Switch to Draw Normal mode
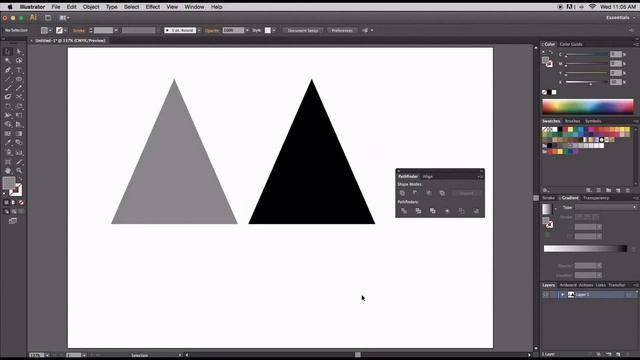 point(6,212)
